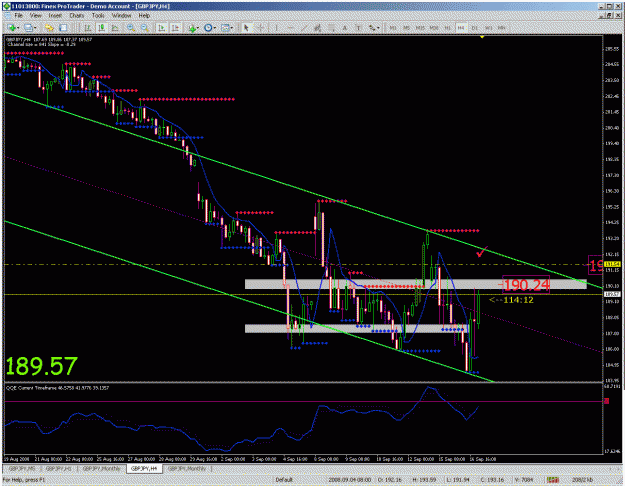Click the toolbar icon right of the yellow Market Watch icon

63,28
